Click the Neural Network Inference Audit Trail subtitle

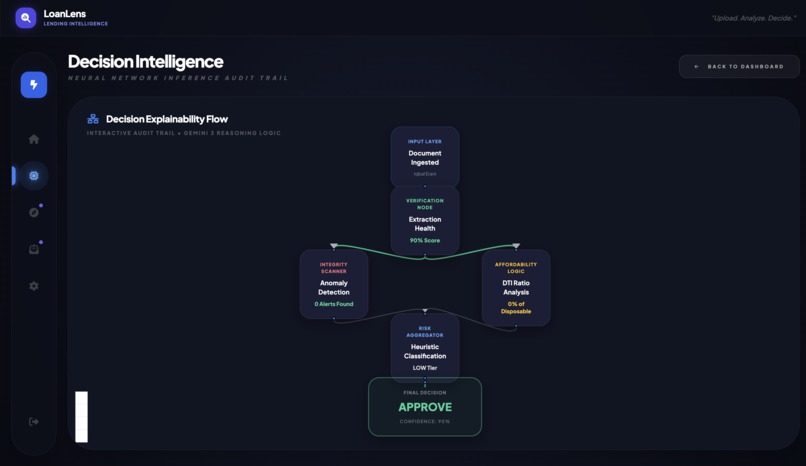[178, 78]
